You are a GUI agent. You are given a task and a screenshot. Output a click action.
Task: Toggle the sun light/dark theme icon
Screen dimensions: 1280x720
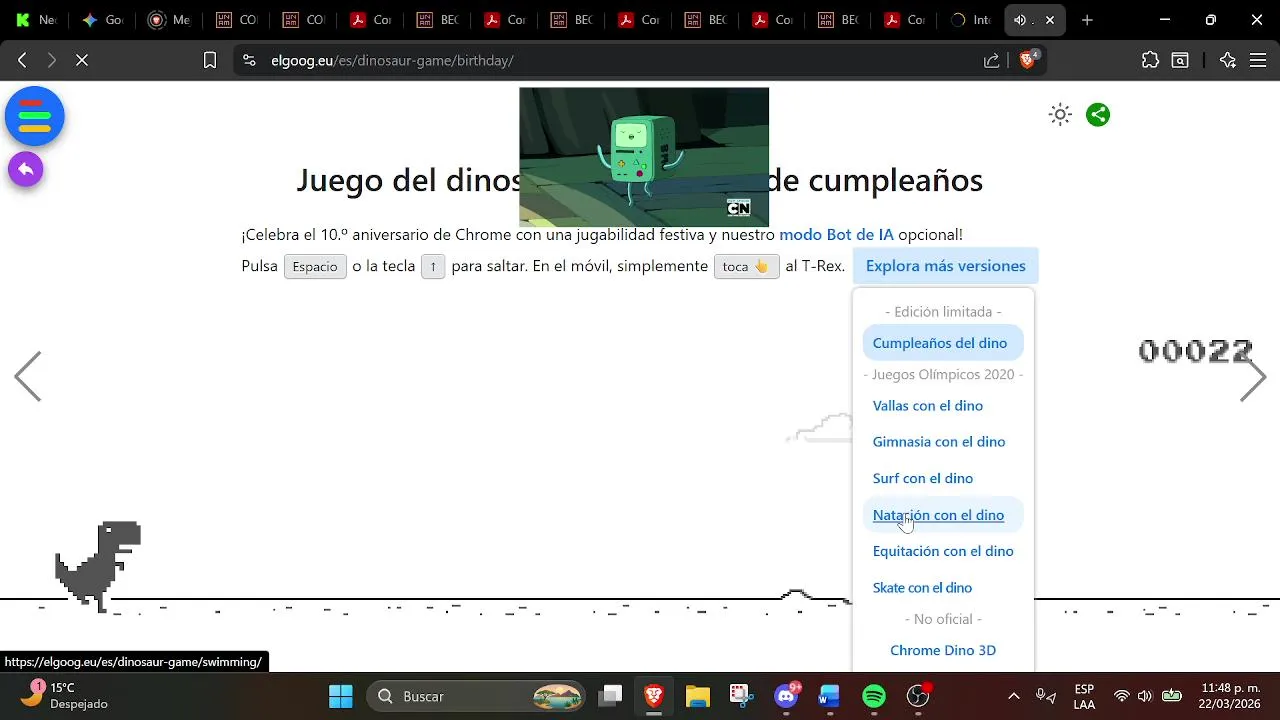pos(1060,114)
